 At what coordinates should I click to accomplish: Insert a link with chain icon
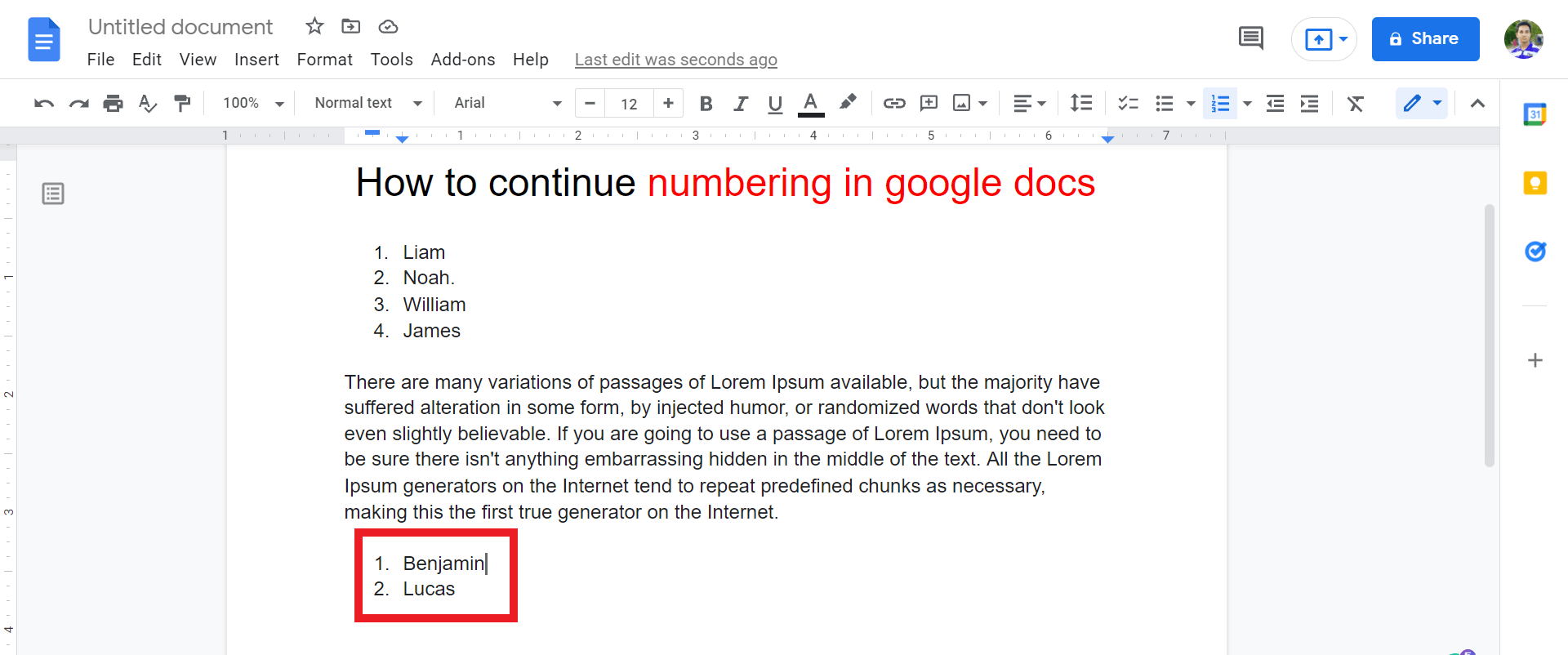tap(894, 103)
